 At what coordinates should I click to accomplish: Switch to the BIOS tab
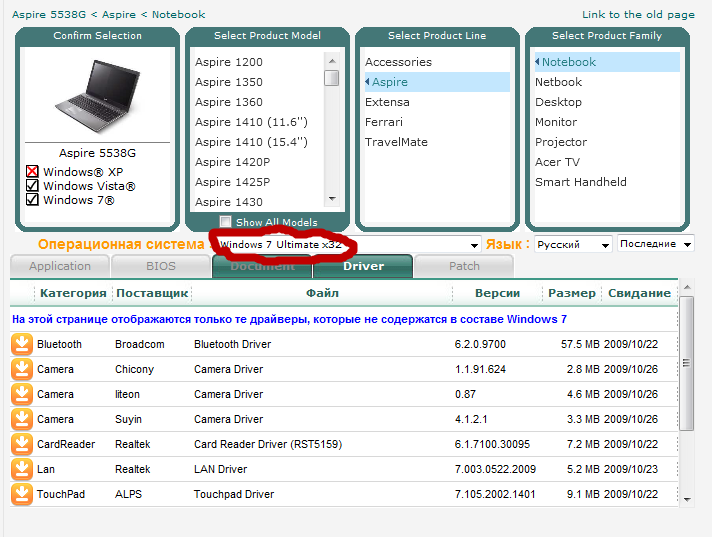[x=160, y=266]
